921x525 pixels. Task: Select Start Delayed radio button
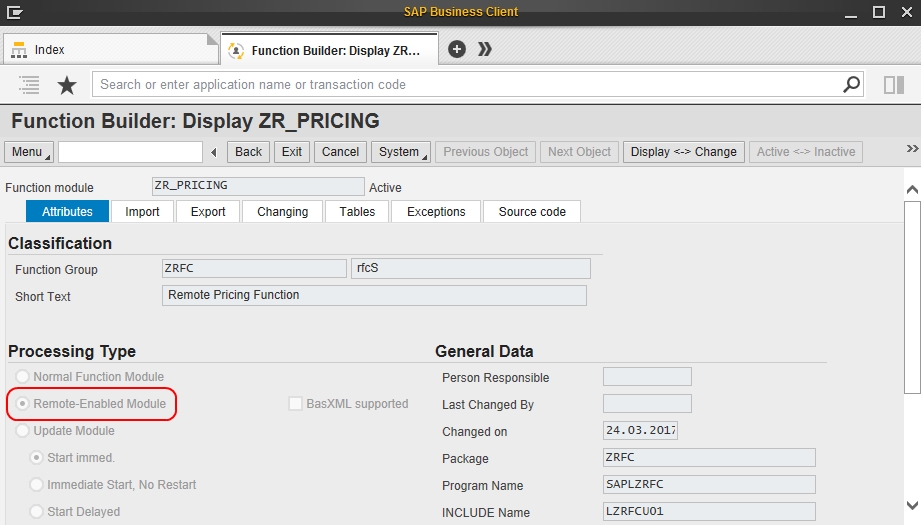pos(36,511)
